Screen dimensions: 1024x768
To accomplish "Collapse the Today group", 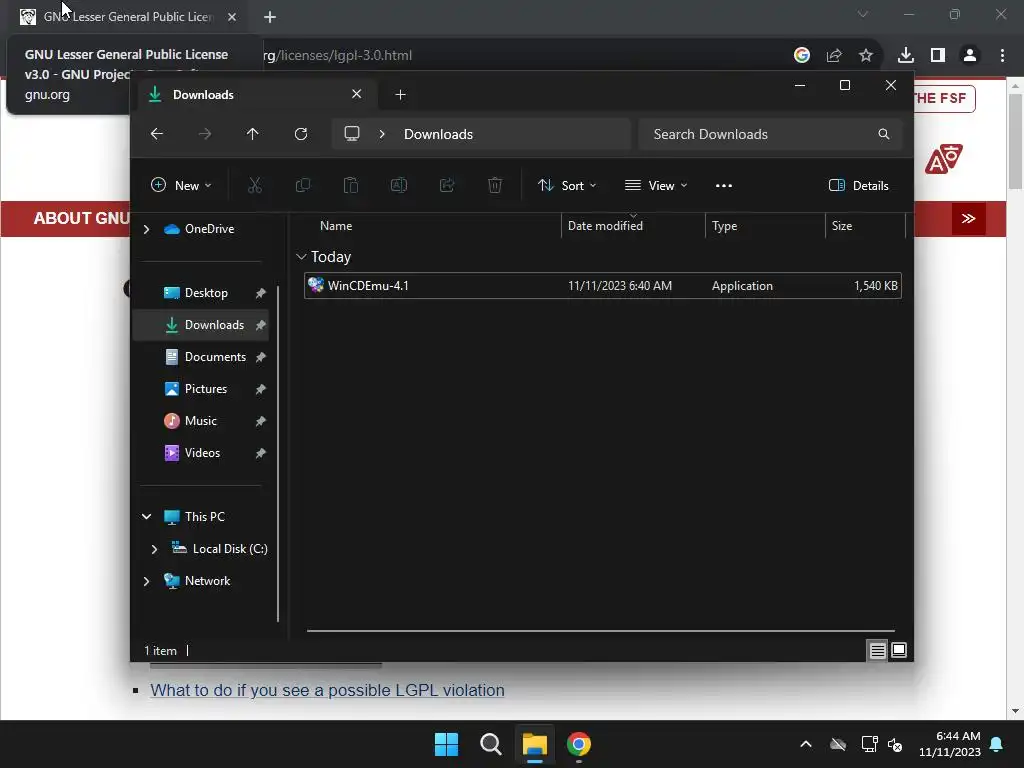I will click(x=301, y=257).
